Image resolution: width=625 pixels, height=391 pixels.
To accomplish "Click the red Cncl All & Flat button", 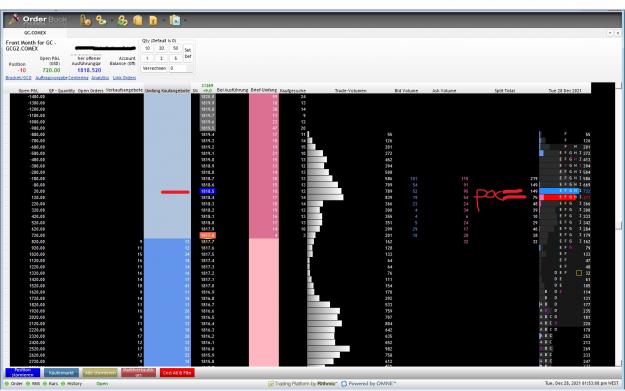I will coord(177,373).
